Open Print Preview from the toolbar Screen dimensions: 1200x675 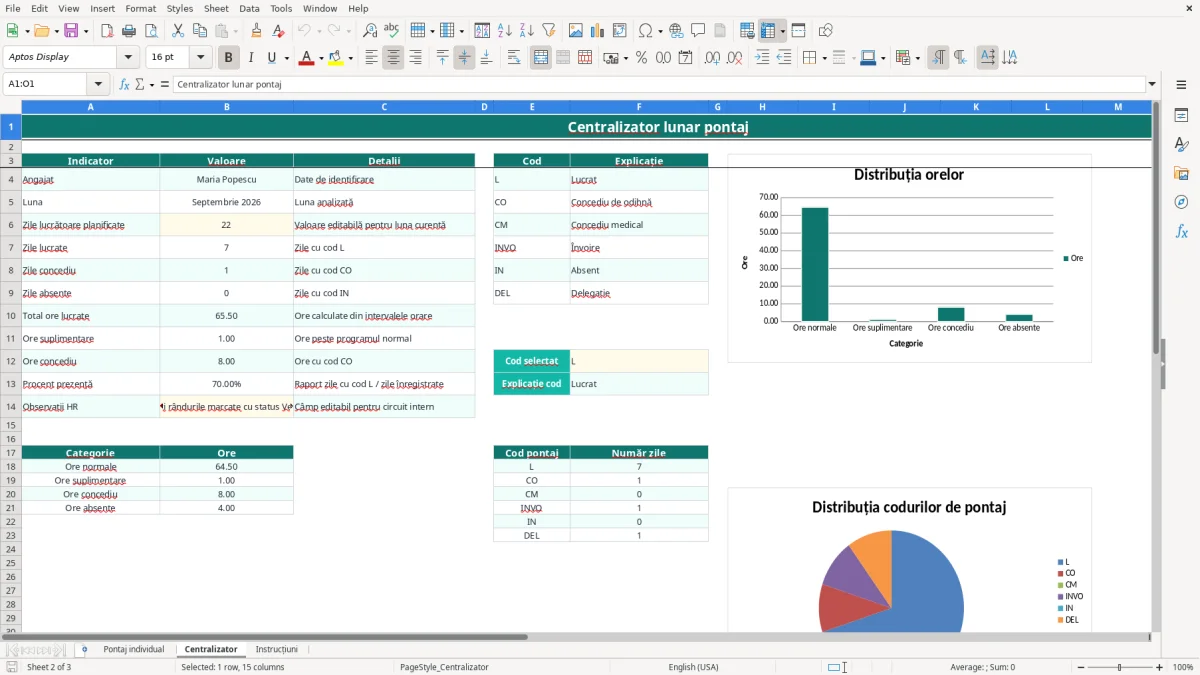point(151,31)
